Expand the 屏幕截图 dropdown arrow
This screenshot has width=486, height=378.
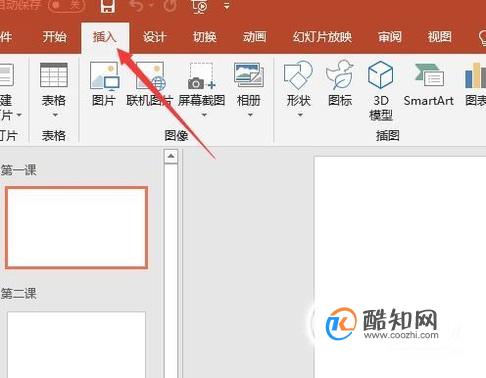click(x=204, y=115)
